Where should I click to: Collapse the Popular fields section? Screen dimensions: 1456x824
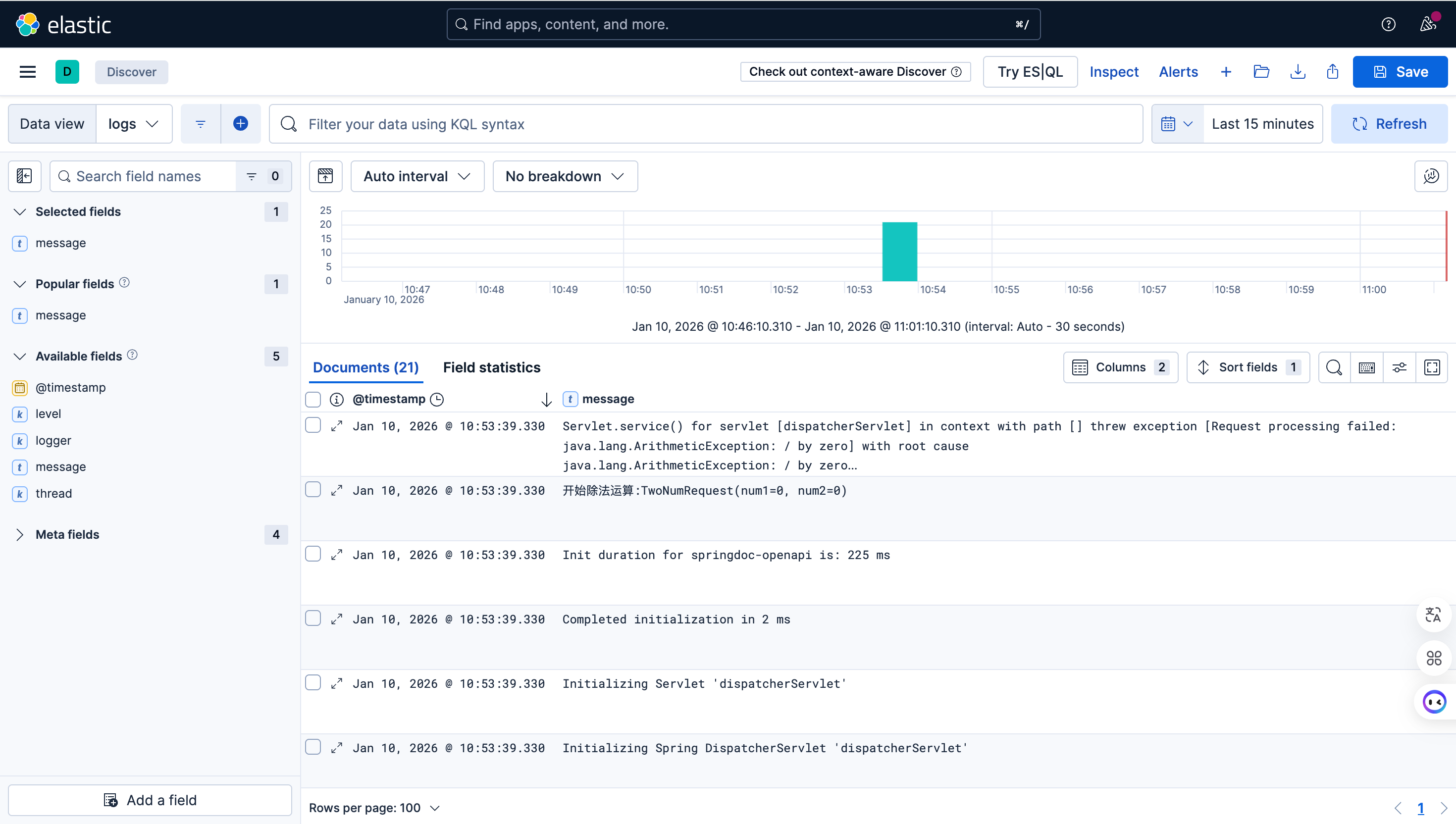click(20, 284)
